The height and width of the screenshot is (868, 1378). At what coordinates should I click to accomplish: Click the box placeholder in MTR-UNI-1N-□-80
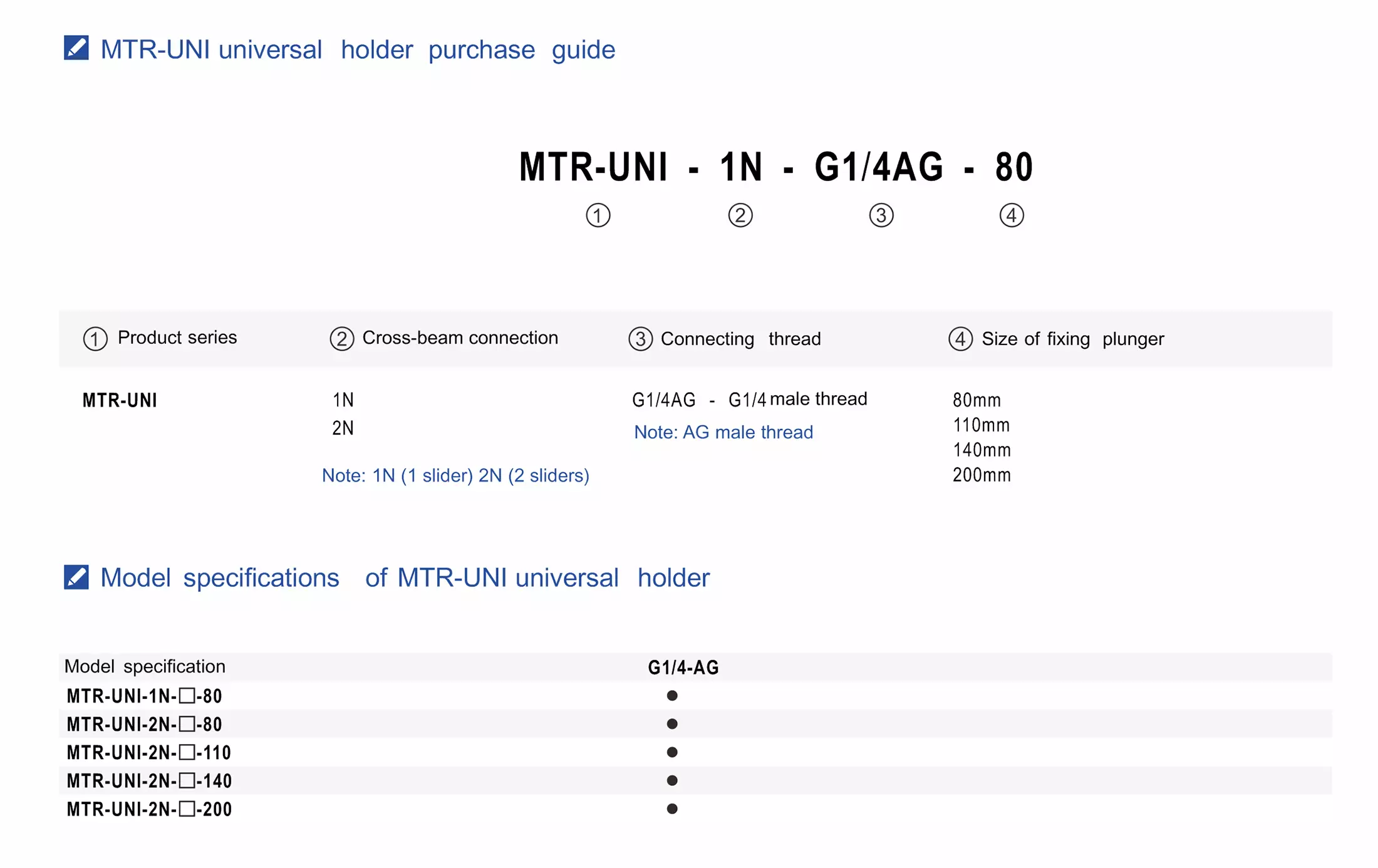pyautogui.click(x=187, y=696)
